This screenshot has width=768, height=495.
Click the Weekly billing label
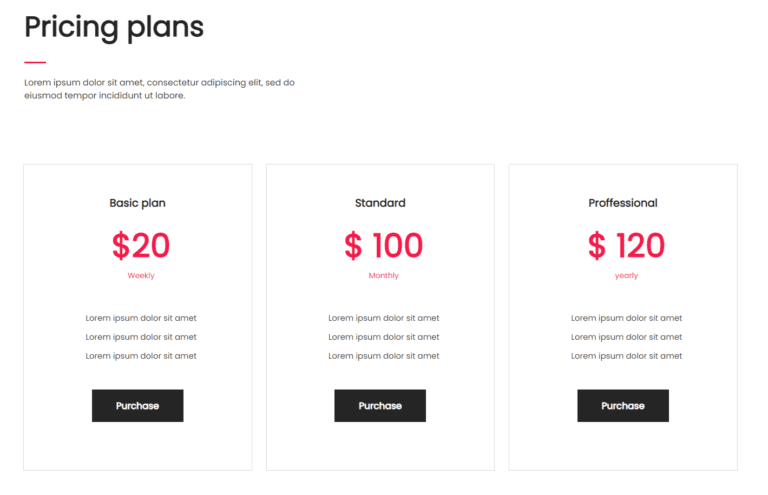(141, 276)
